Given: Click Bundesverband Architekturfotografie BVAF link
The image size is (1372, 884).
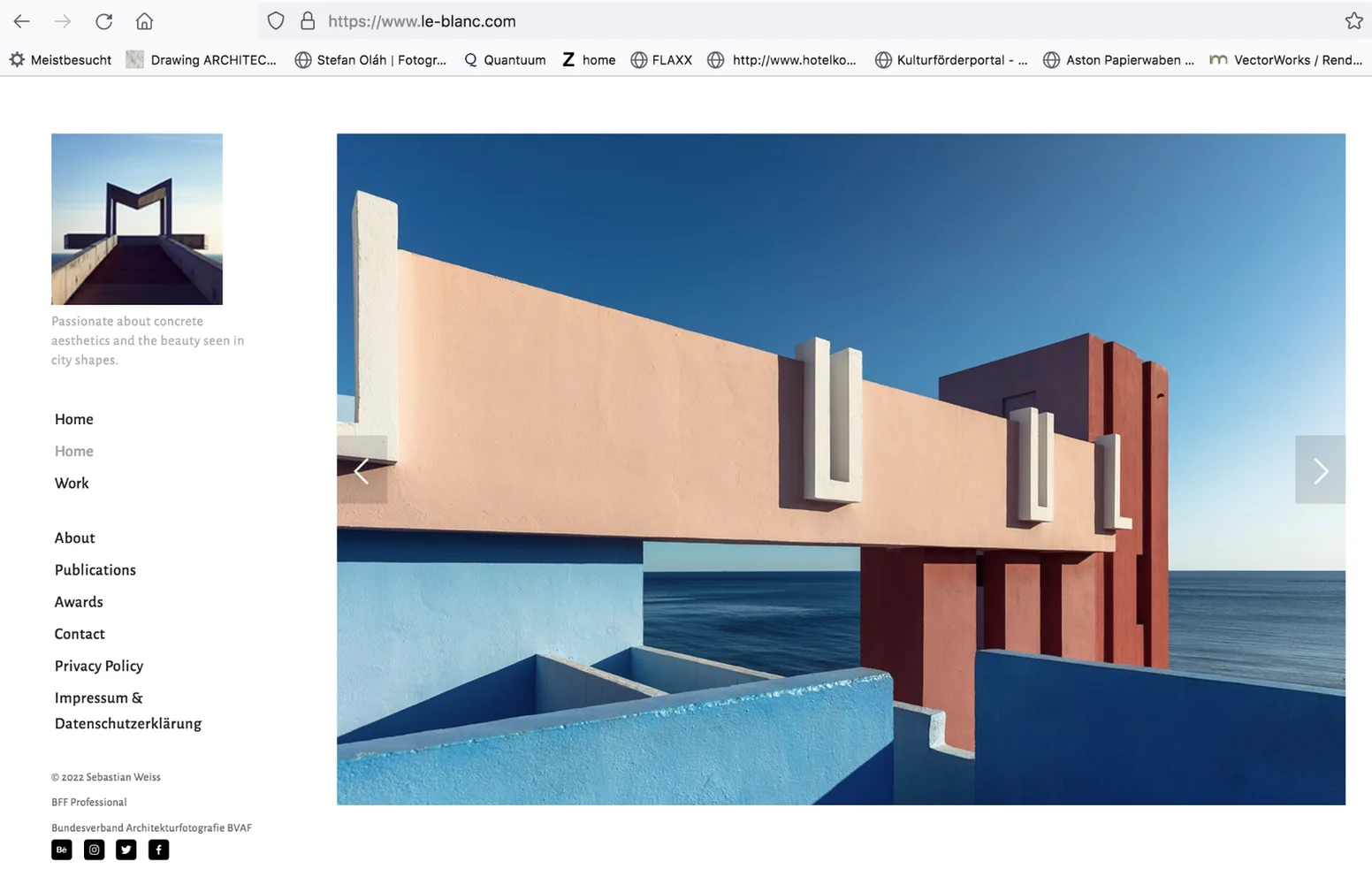Looking at the screenshot, I should click(151, 828).
